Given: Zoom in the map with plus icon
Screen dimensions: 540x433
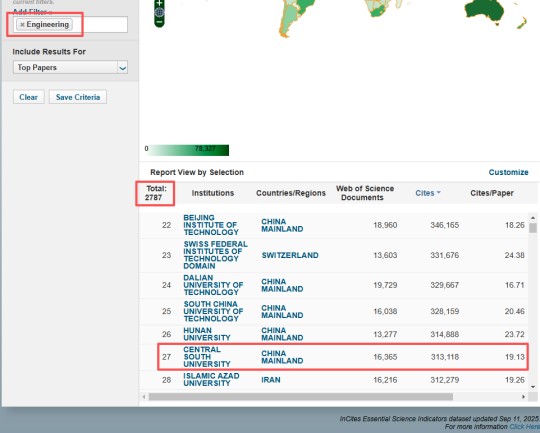Looking at the screenshot, I should (x=159, y=3).
